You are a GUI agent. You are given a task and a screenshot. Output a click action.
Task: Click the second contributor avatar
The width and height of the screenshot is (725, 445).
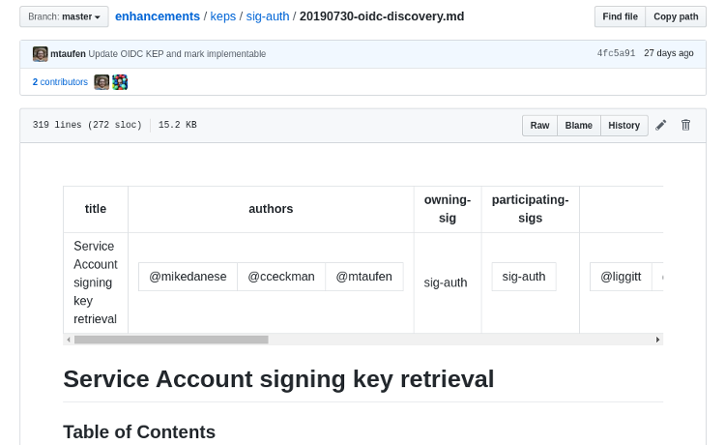click(x=120, y=82)
